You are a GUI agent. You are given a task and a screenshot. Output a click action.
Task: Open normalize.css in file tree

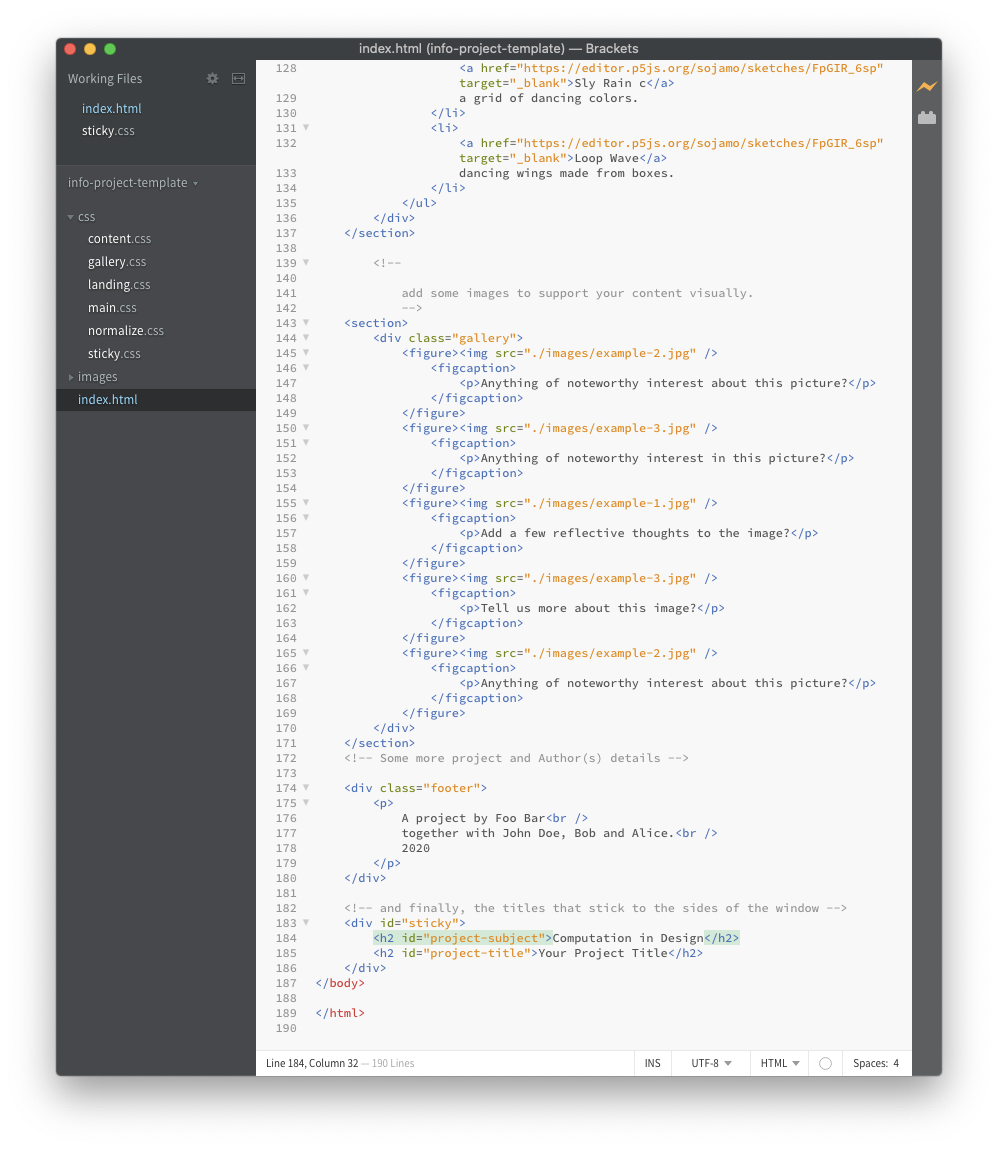tap(126, 331)
